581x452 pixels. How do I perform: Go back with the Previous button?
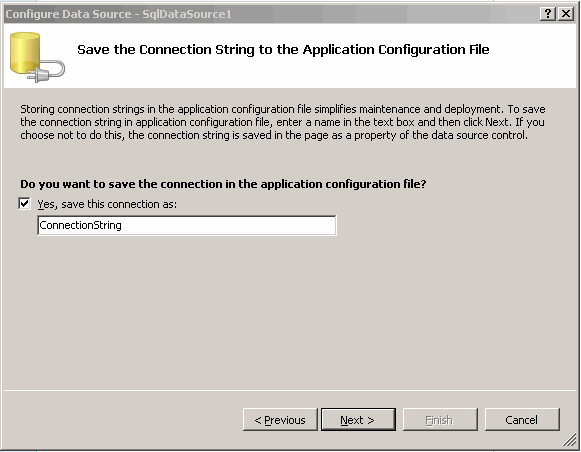pyautogui.click(x=280, y=420)
